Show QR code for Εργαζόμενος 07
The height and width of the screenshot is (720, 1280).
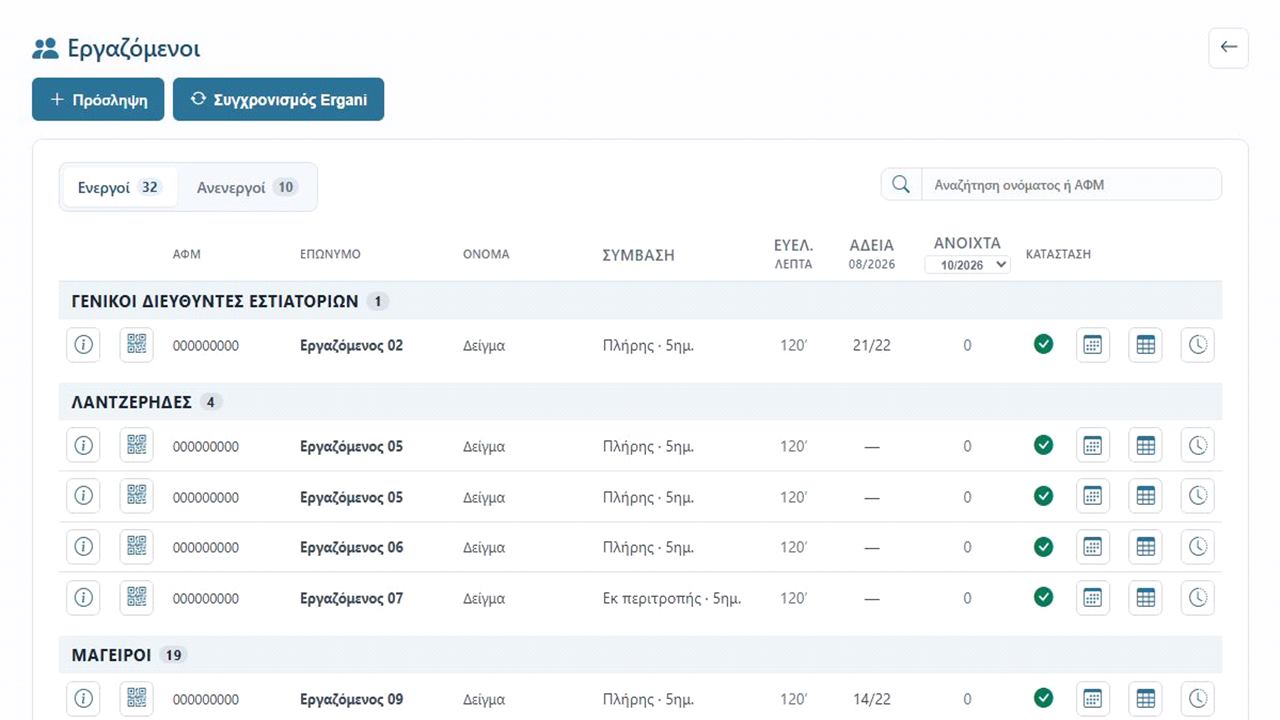[137, 598]
